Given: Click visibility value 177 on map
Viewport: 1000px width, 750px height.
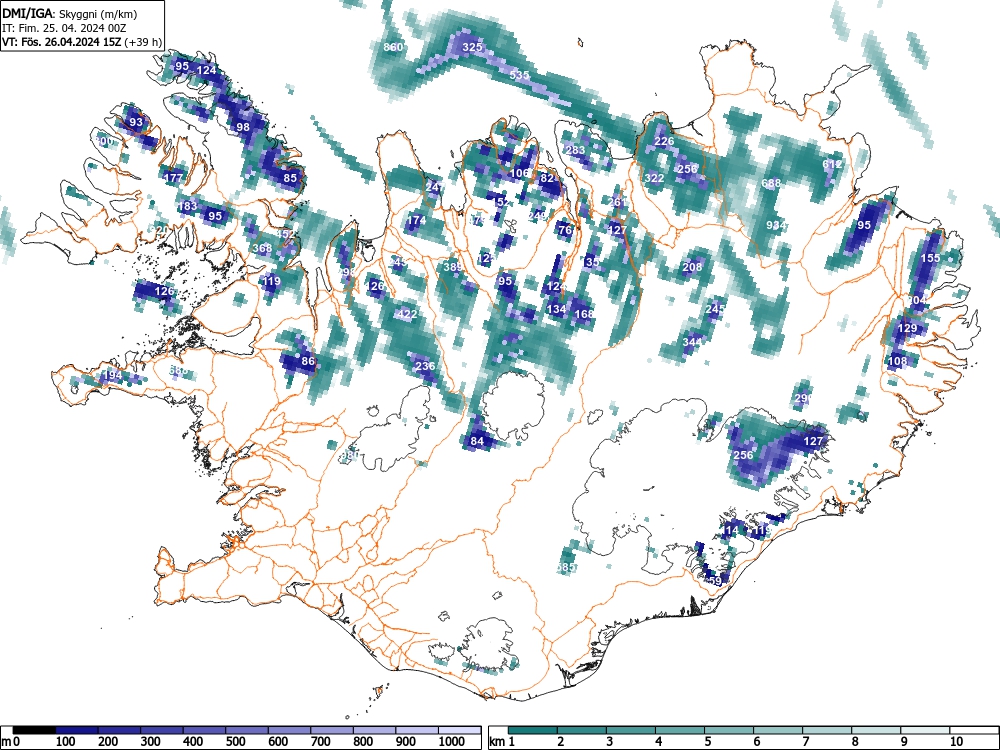Looking at the screenshot, I should coord(173,178).
